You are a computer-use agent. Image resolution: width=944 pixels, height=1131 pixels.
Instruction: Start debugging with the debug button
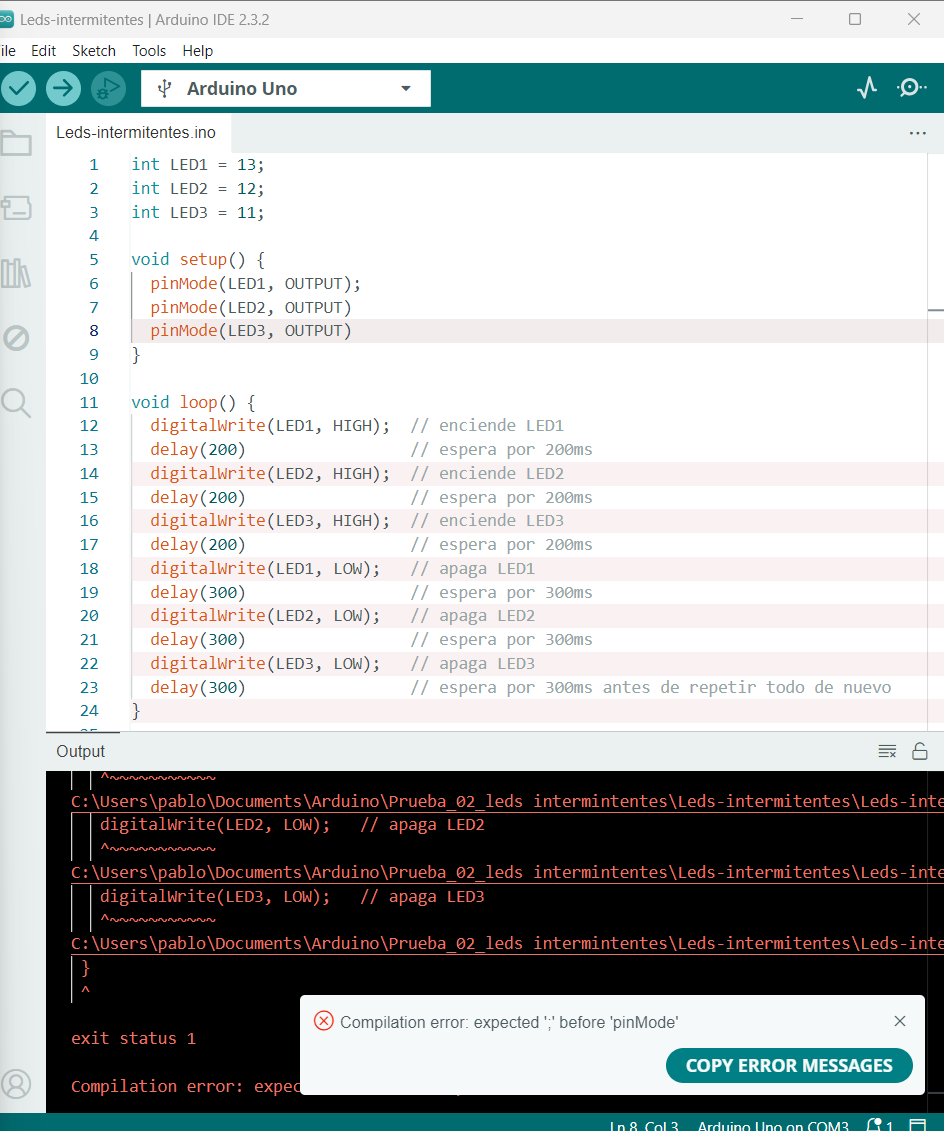point(108,89)
